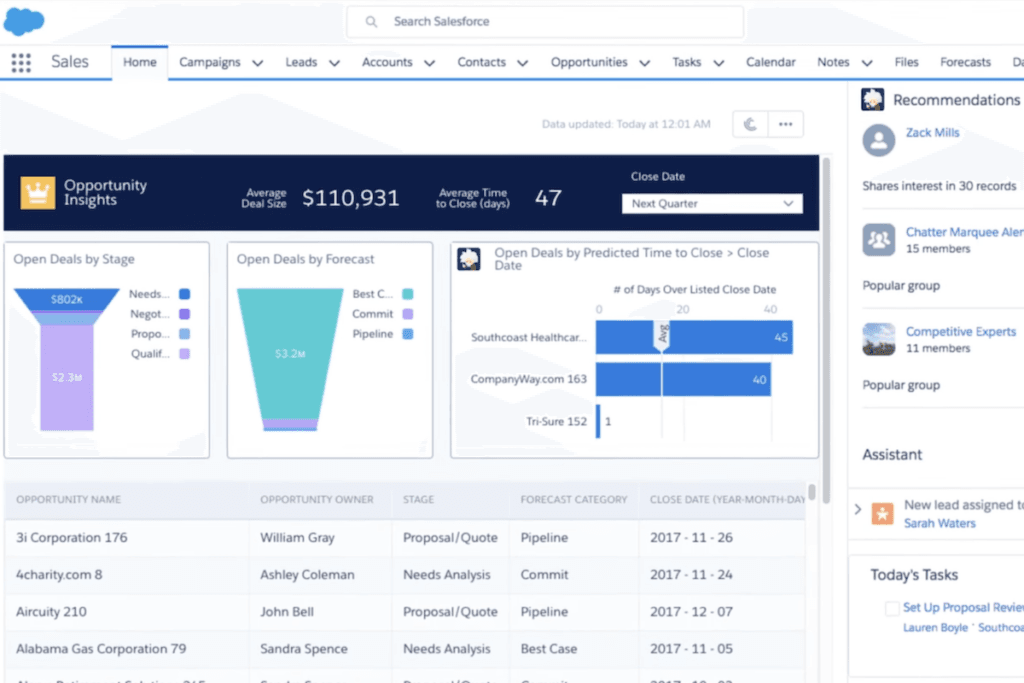Click the orange new lead star icon

882,514
